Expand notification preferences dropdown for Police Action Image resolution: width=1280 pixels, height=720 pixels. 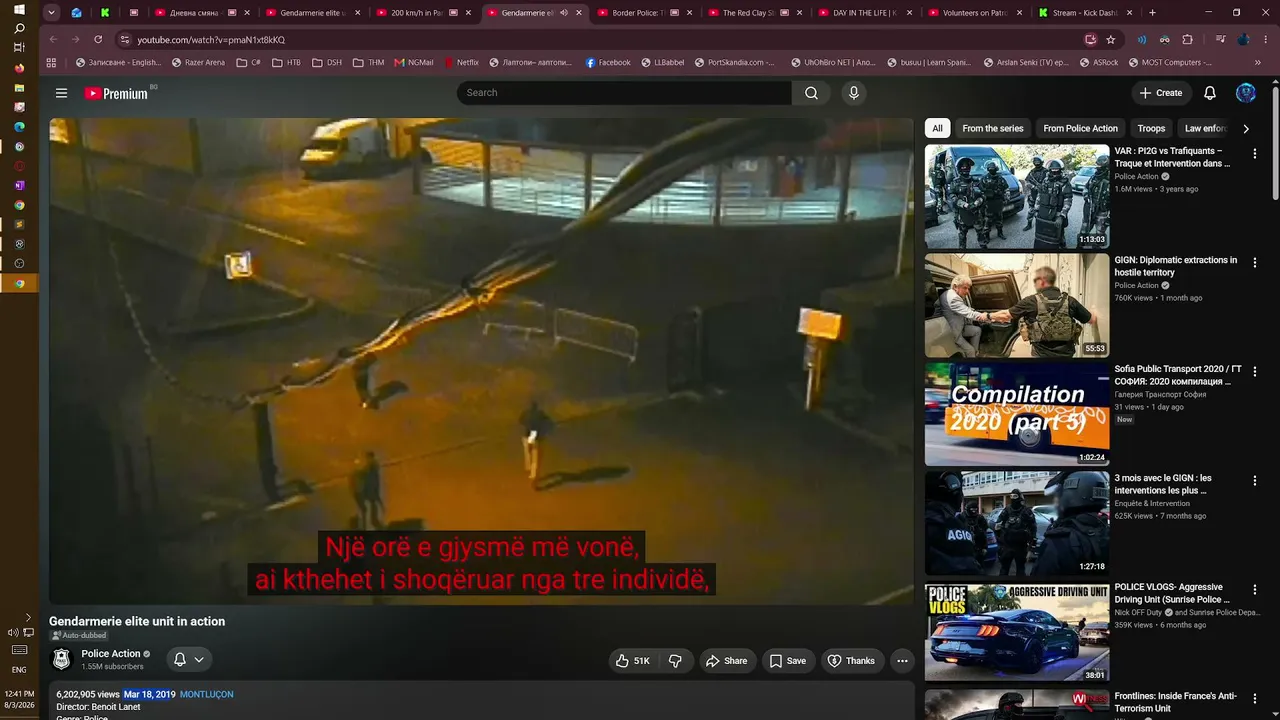pos(199,660)
